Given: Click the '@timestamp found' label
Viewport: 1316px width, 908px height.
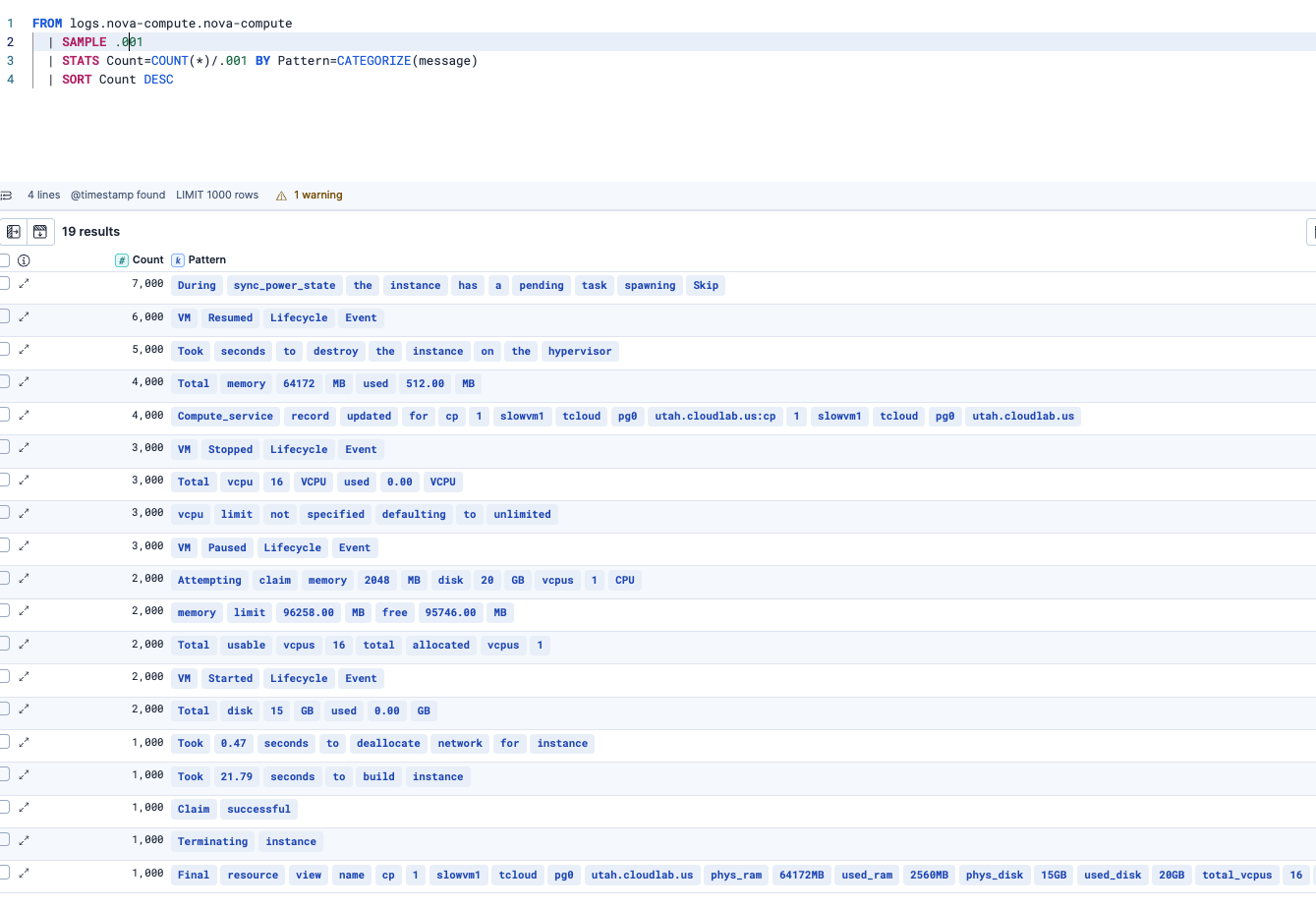Looking at the screenshot, I should (118, 196).
